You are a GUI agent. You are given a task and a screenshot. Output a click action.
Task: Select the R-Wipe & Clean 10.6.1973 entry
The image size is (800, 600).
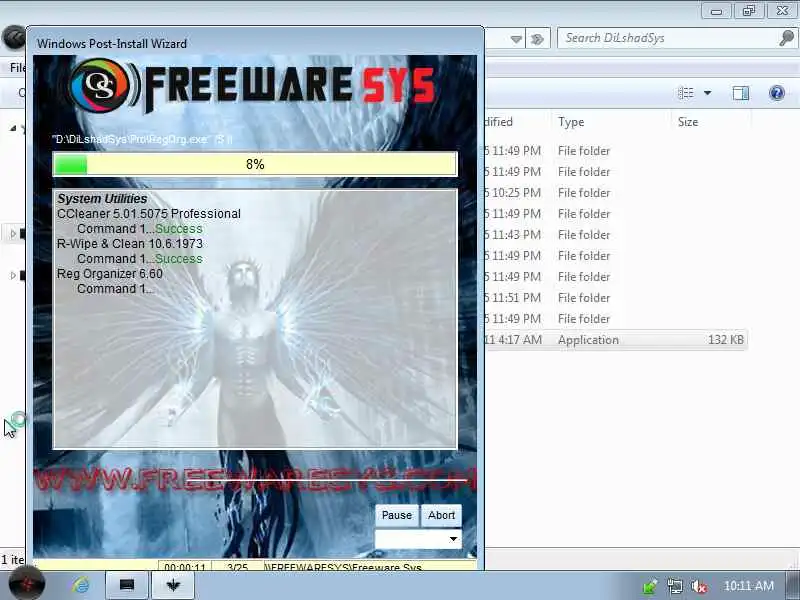[130, 244]
